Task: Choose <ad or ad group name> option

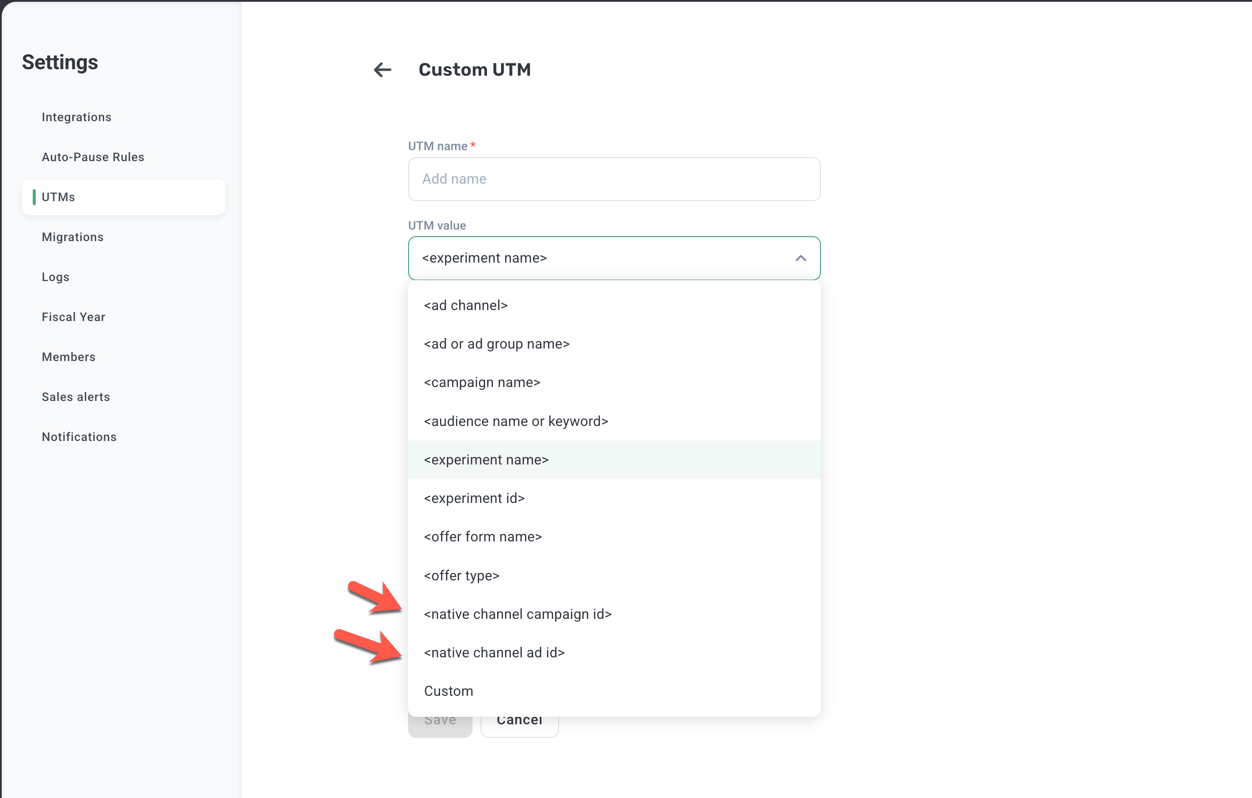Action: pyautogui.click(x=497, y=344)
